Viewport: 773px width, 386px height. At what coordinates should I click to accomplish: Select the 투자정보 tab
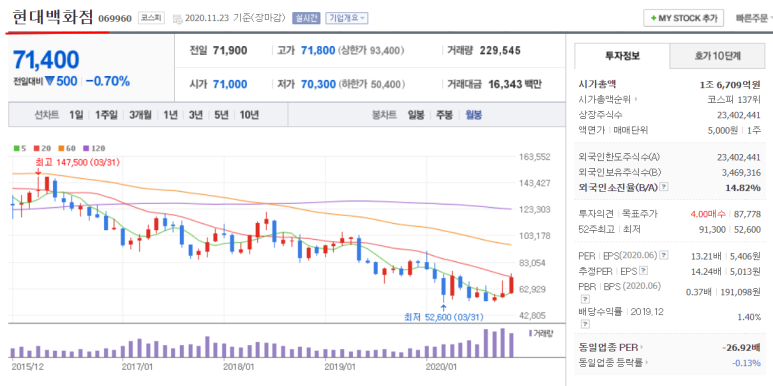pos(622,56)
